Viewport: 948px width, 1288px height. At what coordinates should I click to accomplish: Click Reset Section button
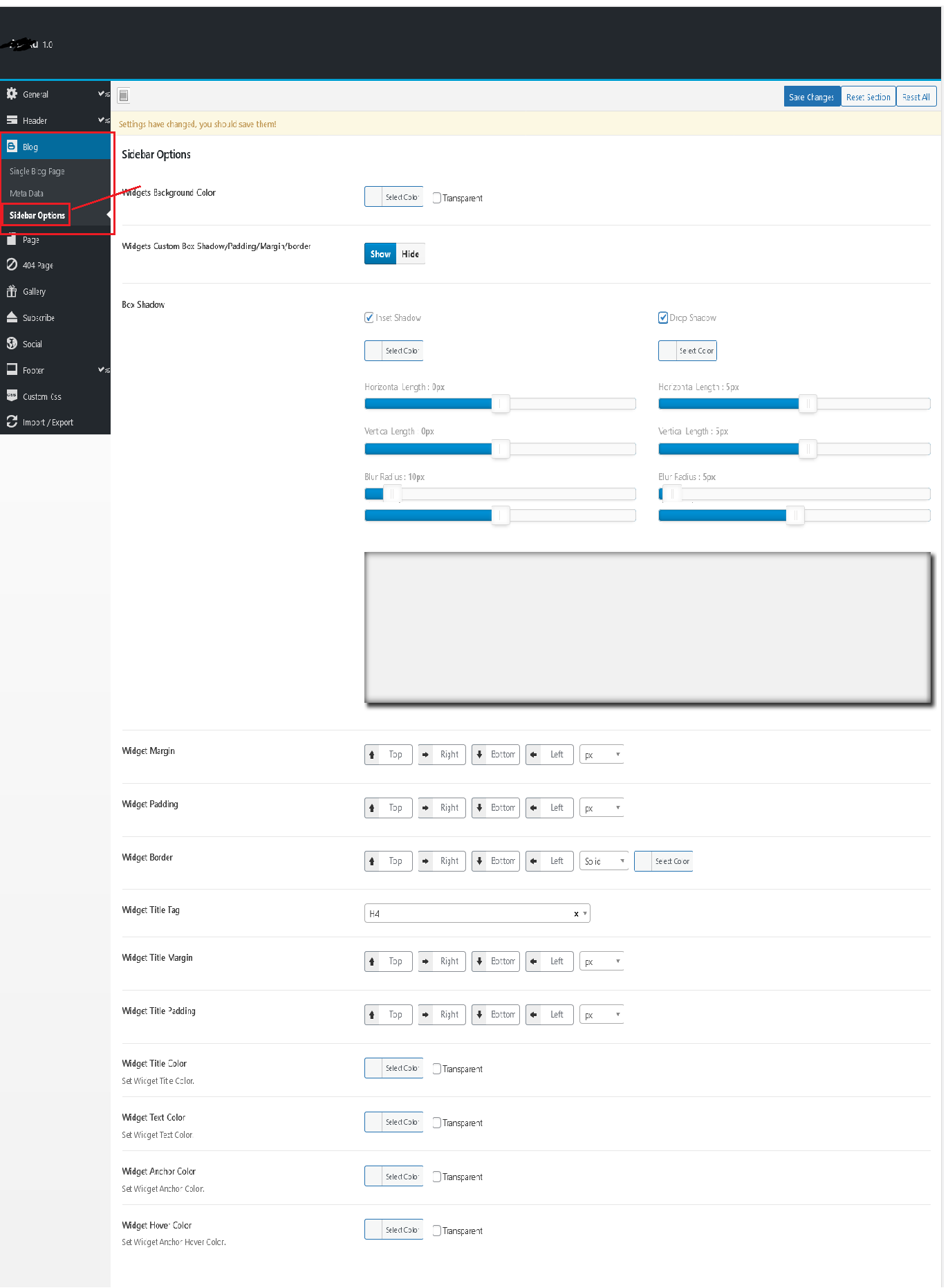click(x=868, y=97)
